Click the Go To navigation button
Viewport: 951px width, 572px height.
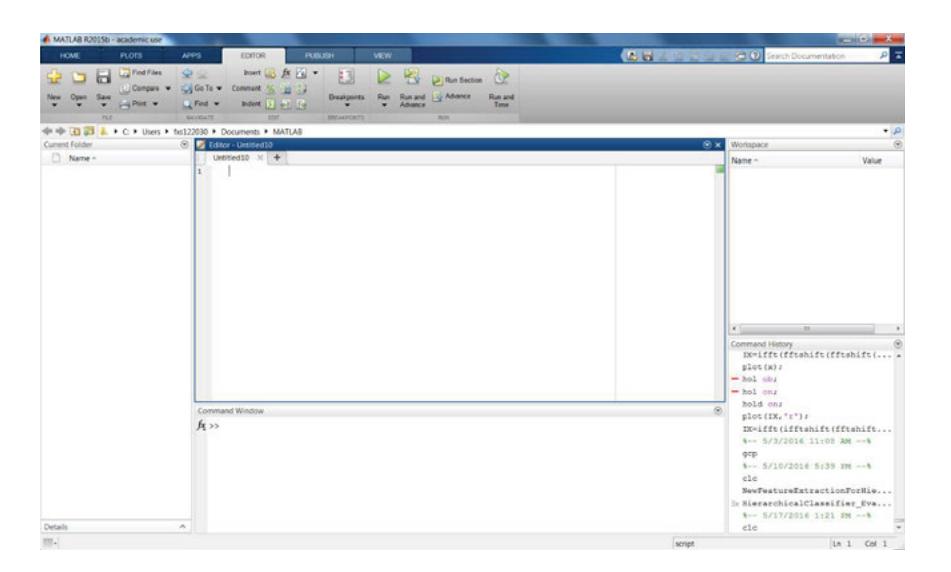202,88
